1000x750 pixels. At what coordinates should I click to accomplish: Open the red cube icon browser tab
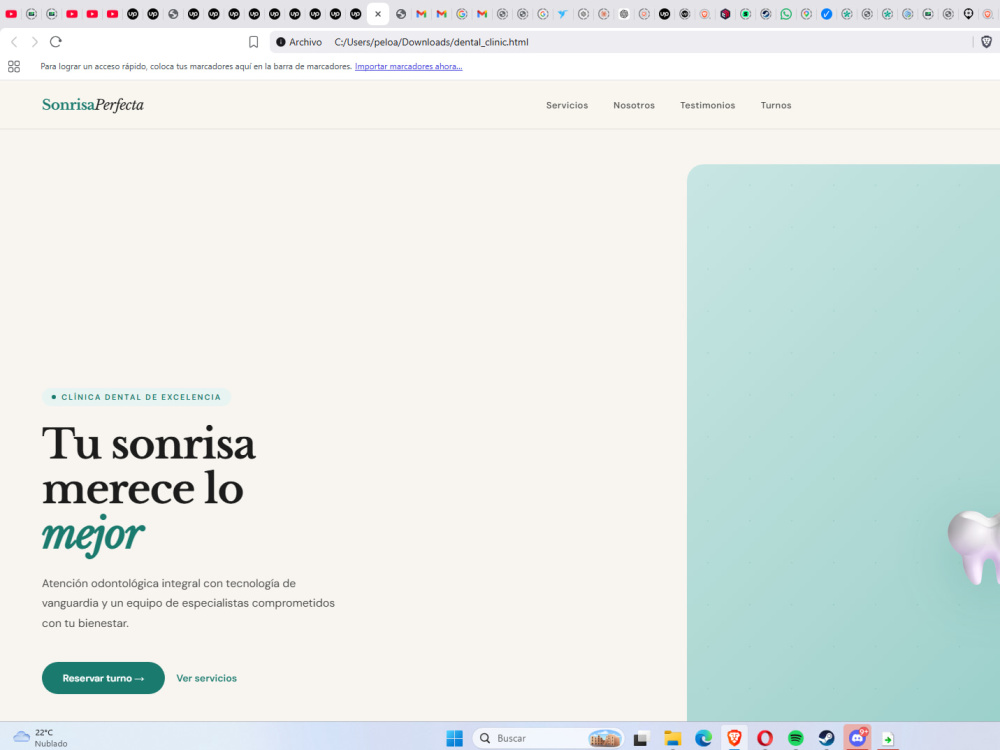725,14
